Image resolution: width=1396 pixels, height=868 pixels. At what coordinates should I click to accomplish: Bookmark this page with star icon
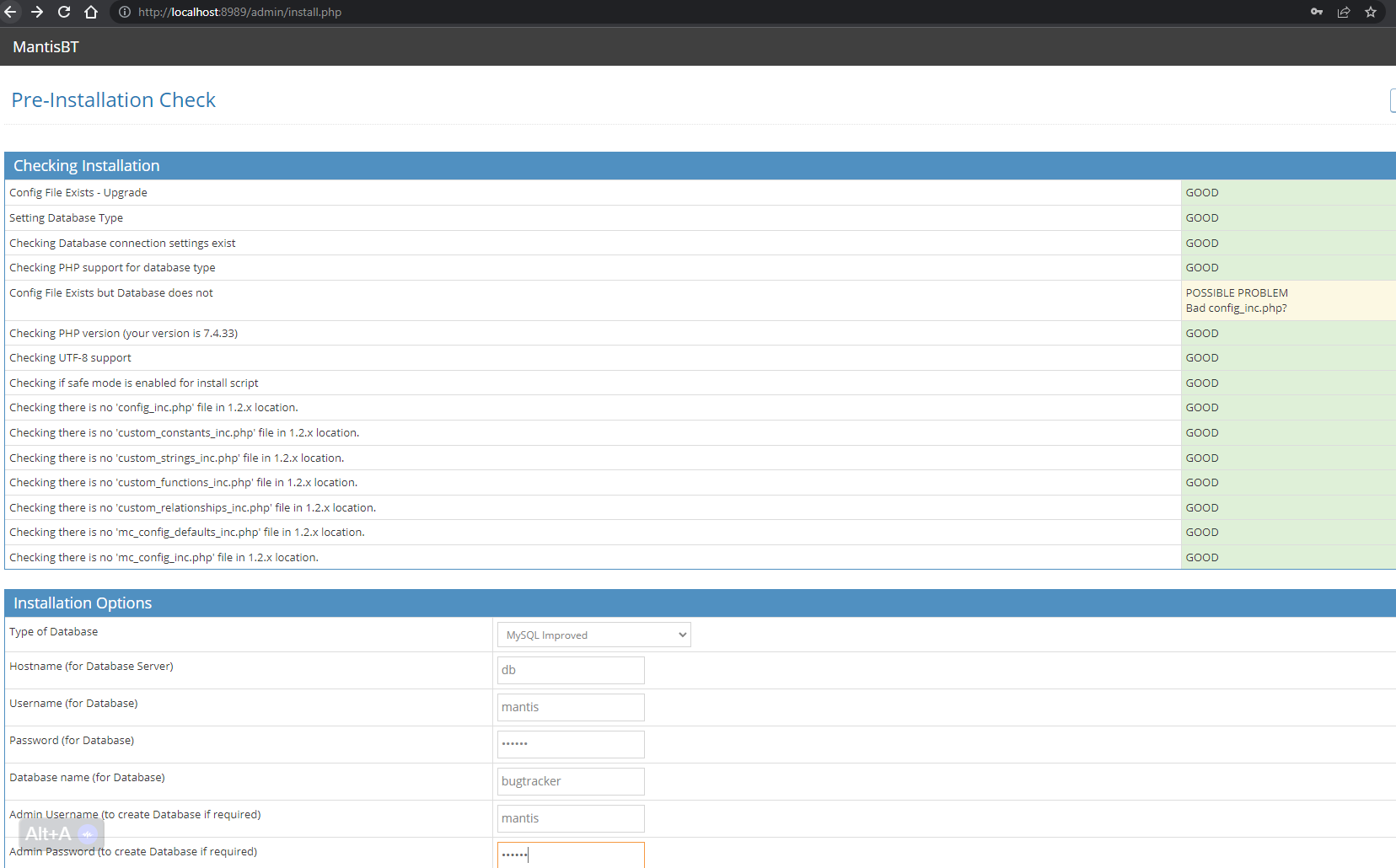1371,12
